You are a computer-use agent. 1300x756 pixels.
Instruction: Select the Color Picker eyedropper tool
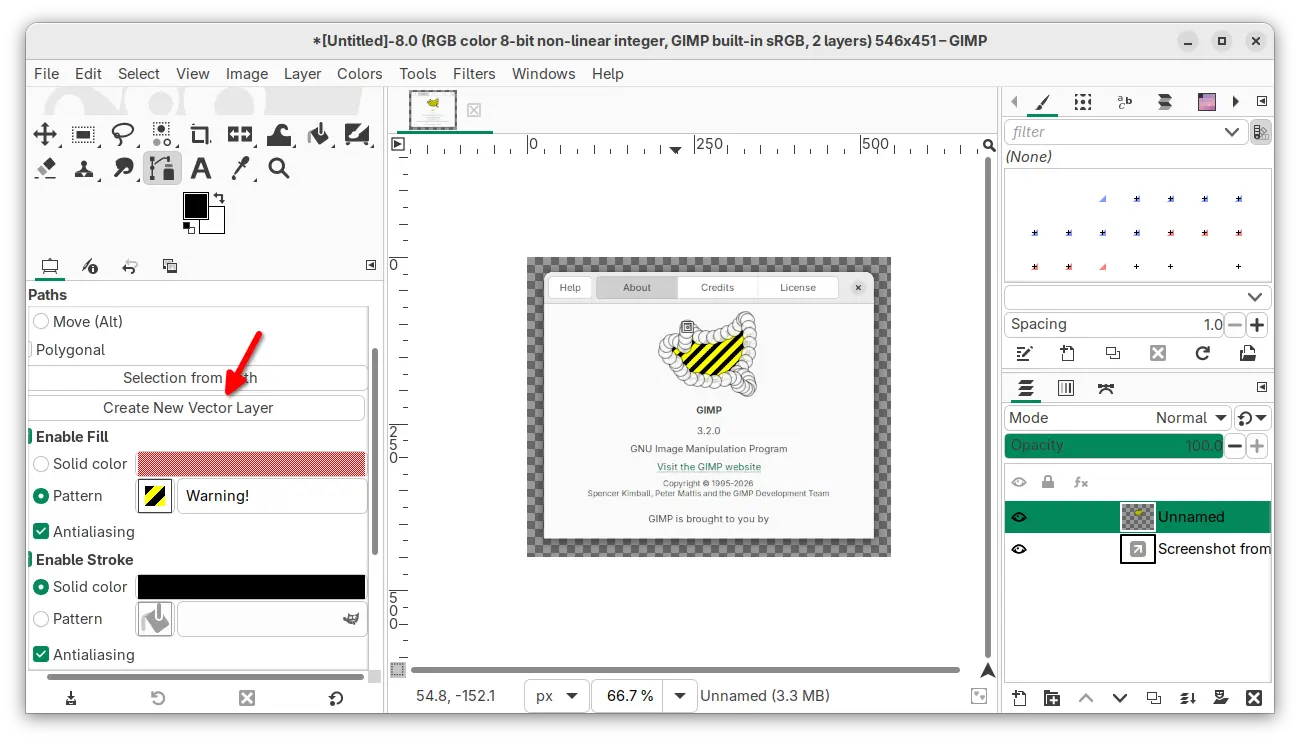click(240, 168)
